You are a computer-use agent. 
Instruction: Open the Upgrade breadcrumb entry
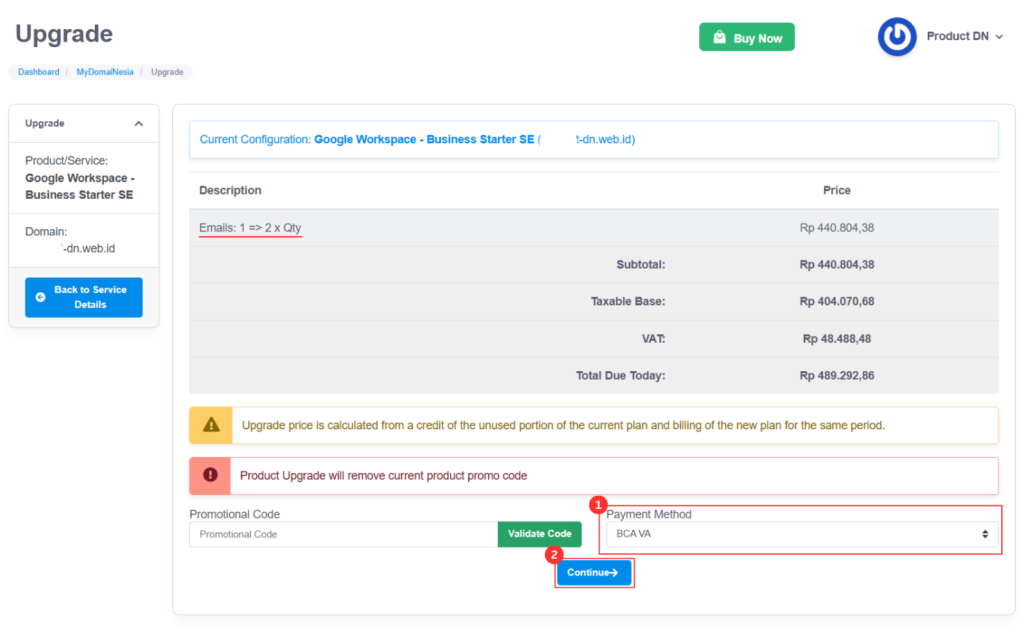pyautogui.click(x=167, y=71)
